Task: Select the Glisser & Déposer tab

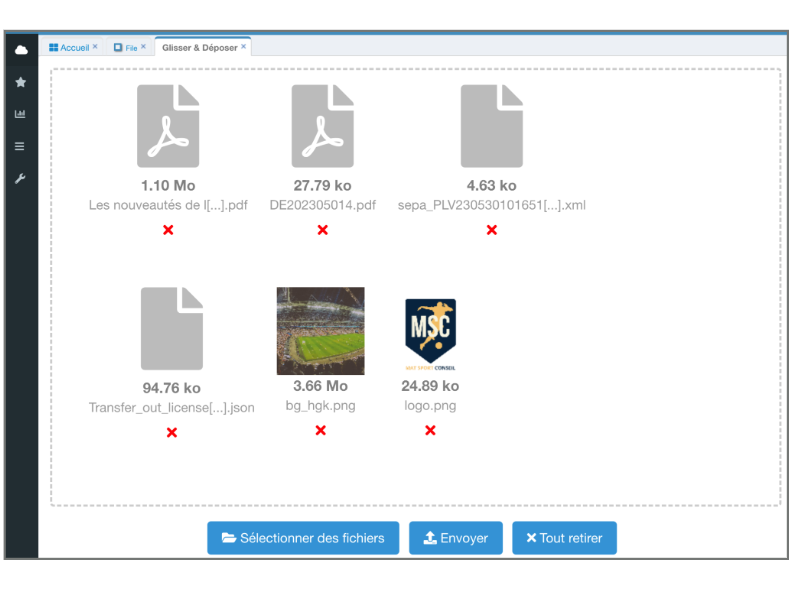Action: point(200,47)
